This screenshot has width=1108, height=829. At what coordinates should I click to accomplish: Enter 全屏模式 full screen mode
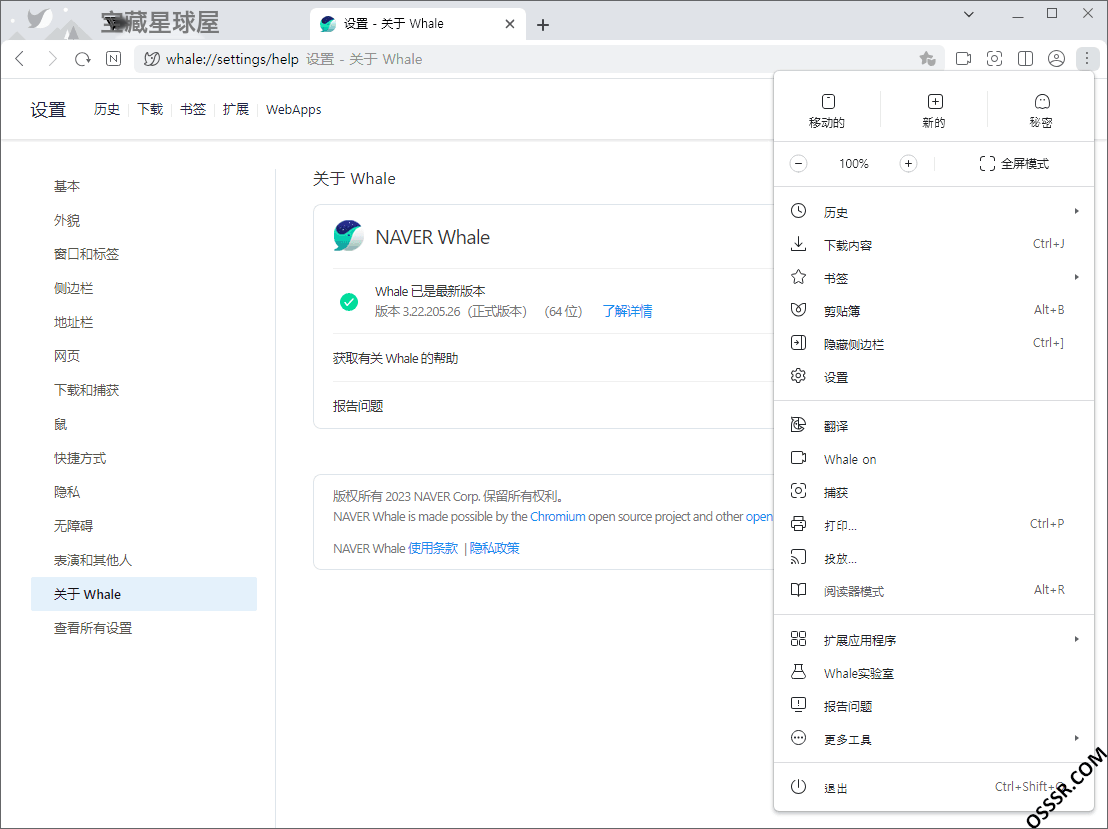click(1014, 164)
